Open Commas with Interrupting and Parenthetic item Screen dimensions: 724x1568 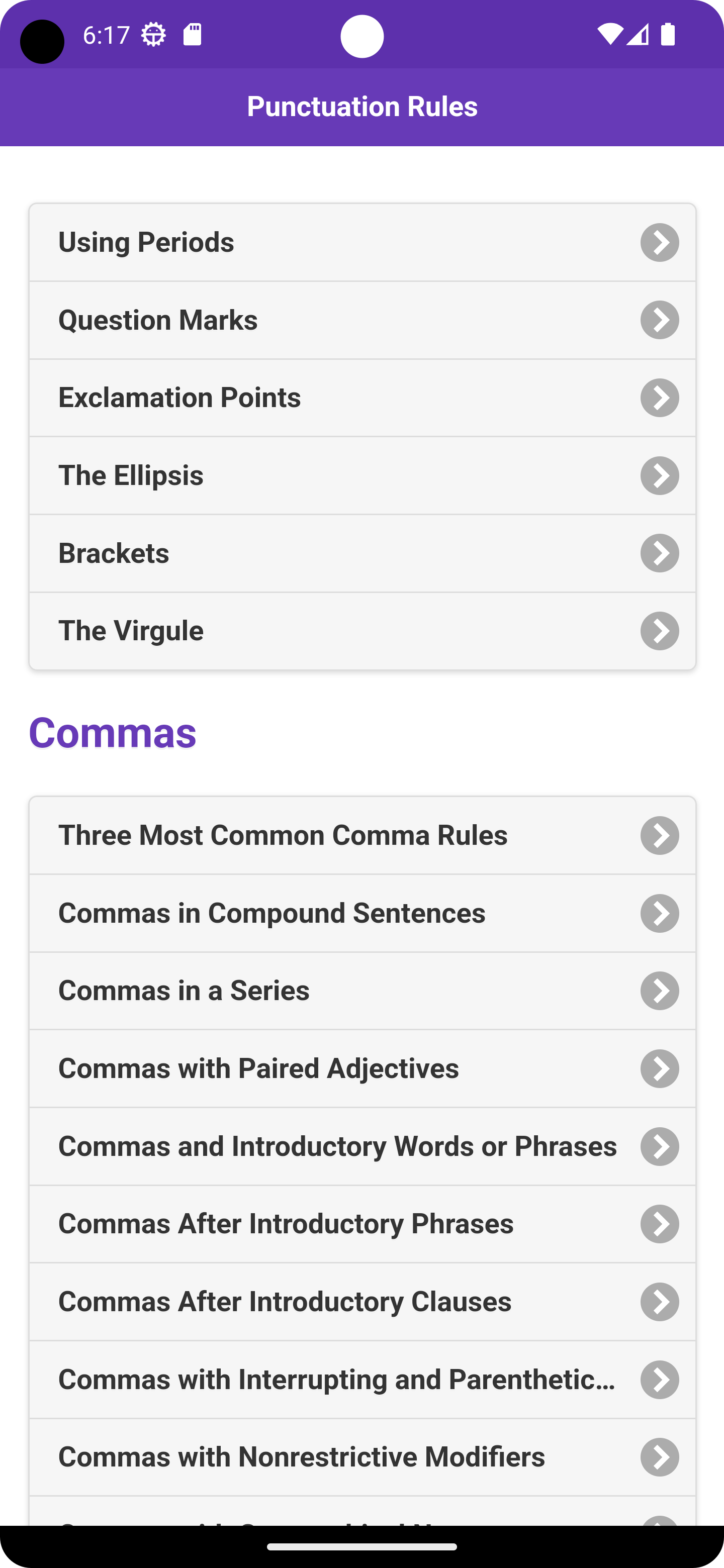[363, 1380]
